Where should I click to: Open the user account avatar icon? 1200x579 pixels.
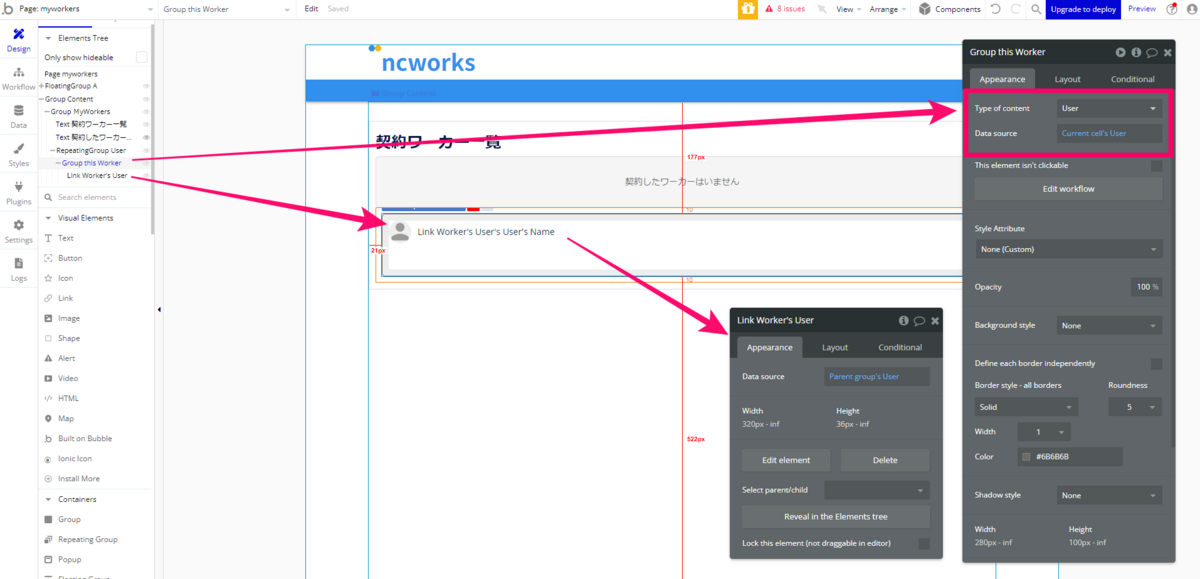[x=1190, y=9]
